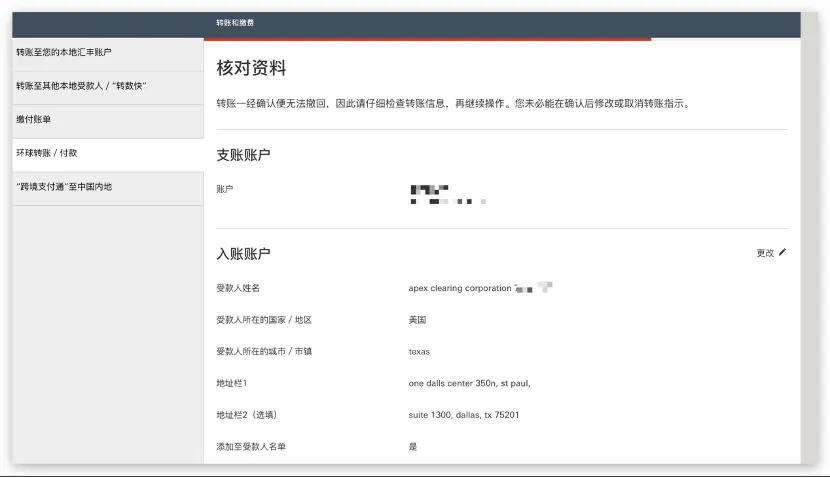Viewport: 830px width, 478px height.
Task: Click the 美国 country value
Action: coord(417,320)
